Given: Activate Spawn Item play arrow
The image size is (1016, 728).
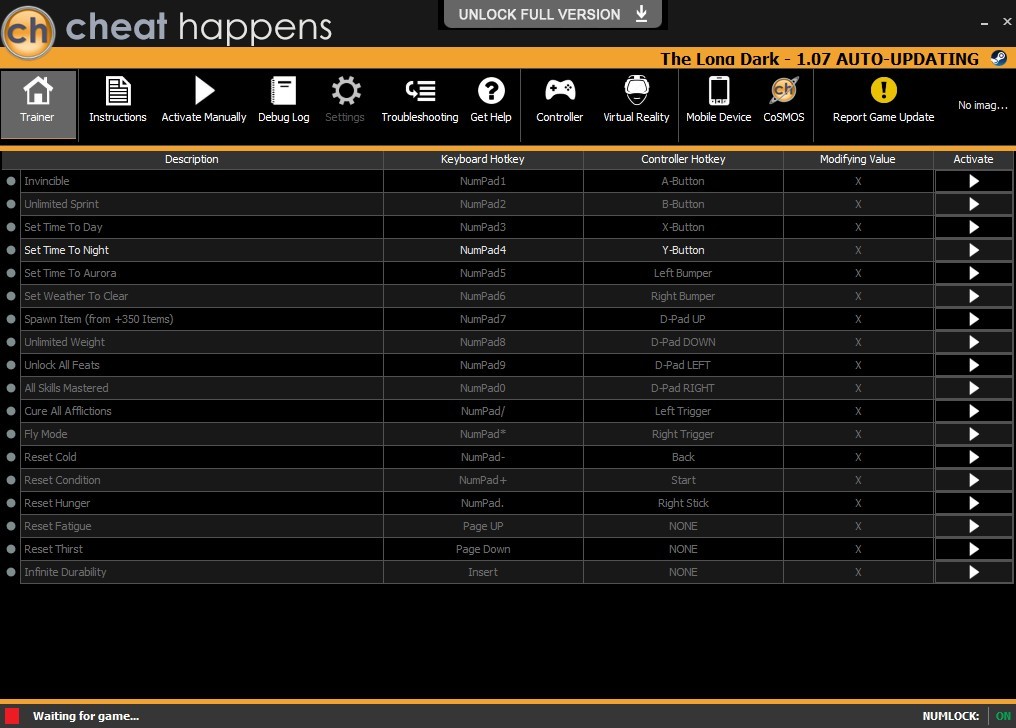Looking at the screenshot, I should [973, 319].
